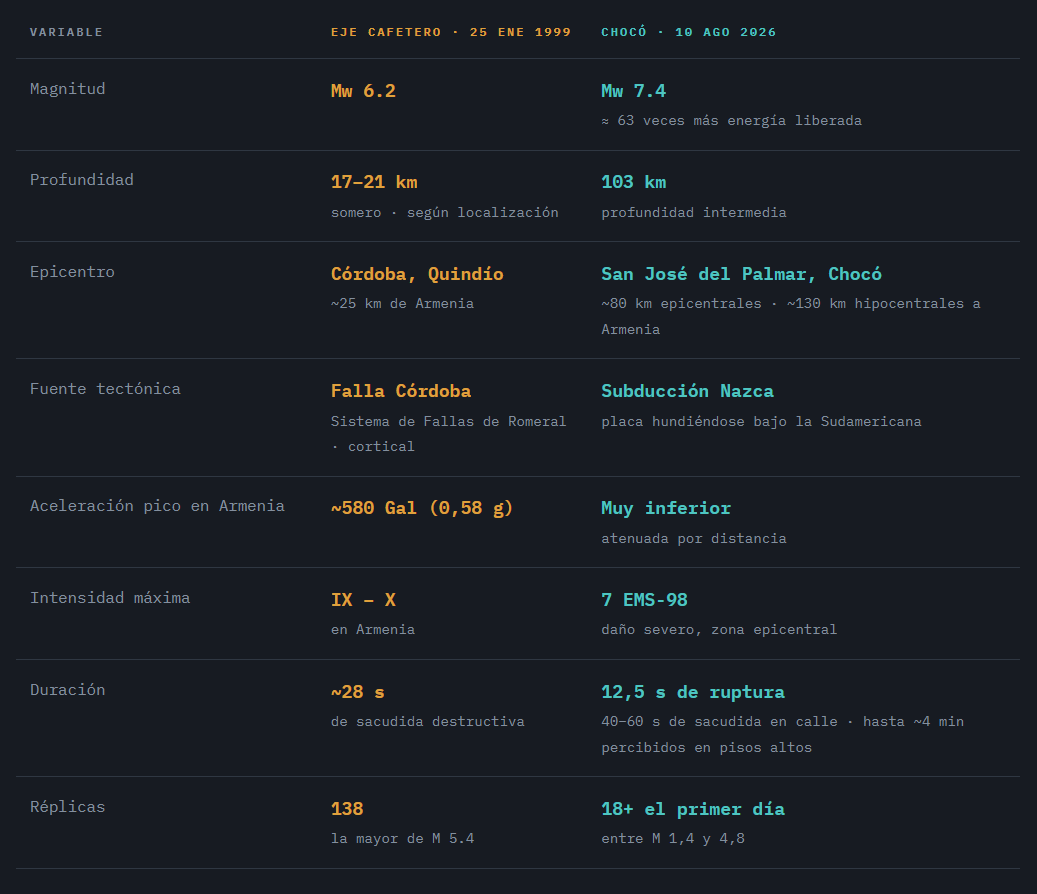Image resolution: width=1037 pixels, height=894 pixels.
Task: Click the Subducción Nazca source value
Action: 687,391
